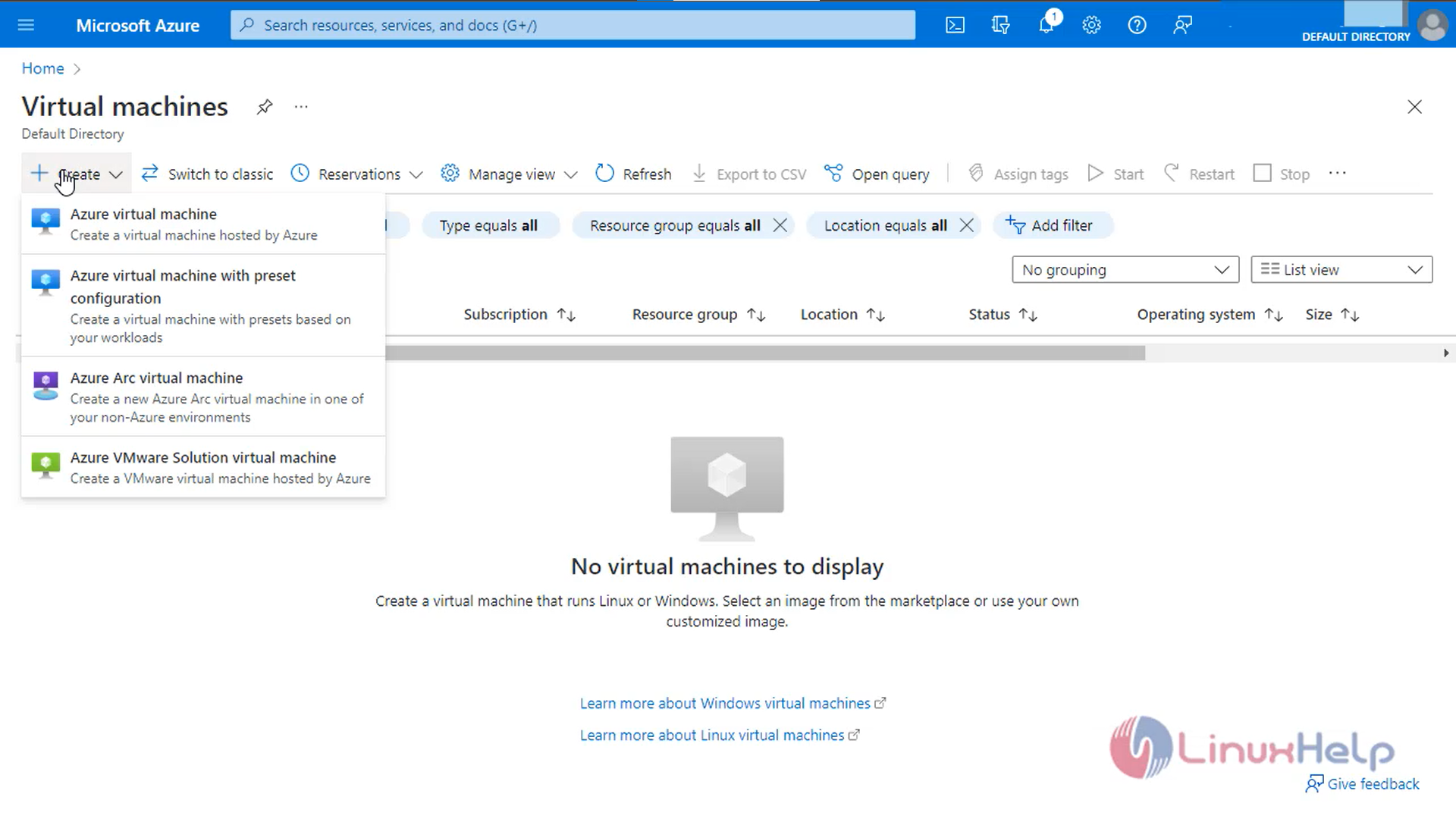Open Cloud Shell from top bar
This screenshot has height=819, width=1456.
[x=955, y=25]
